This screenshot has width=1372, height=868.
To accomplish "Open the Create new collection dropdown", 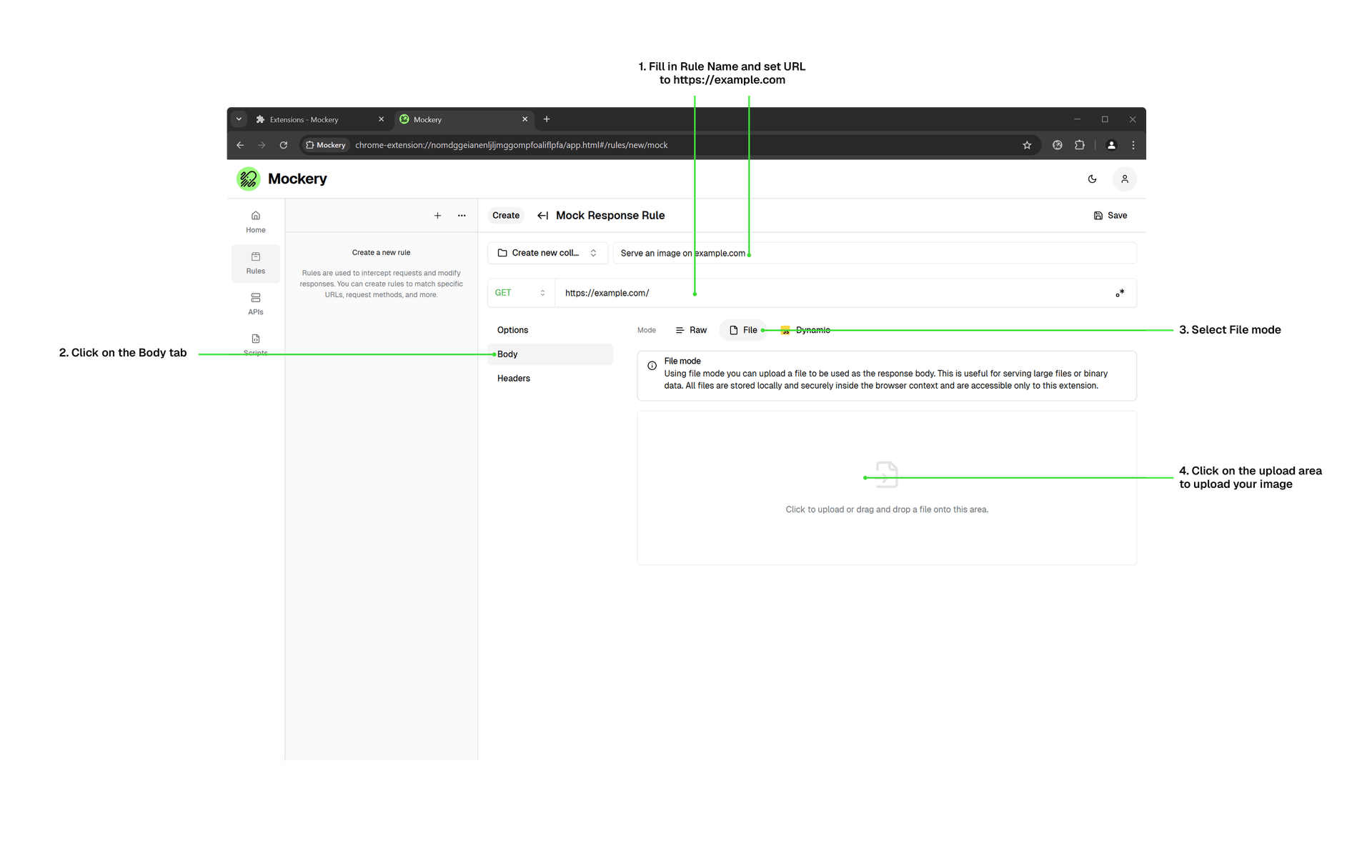I will pos(547,253).
